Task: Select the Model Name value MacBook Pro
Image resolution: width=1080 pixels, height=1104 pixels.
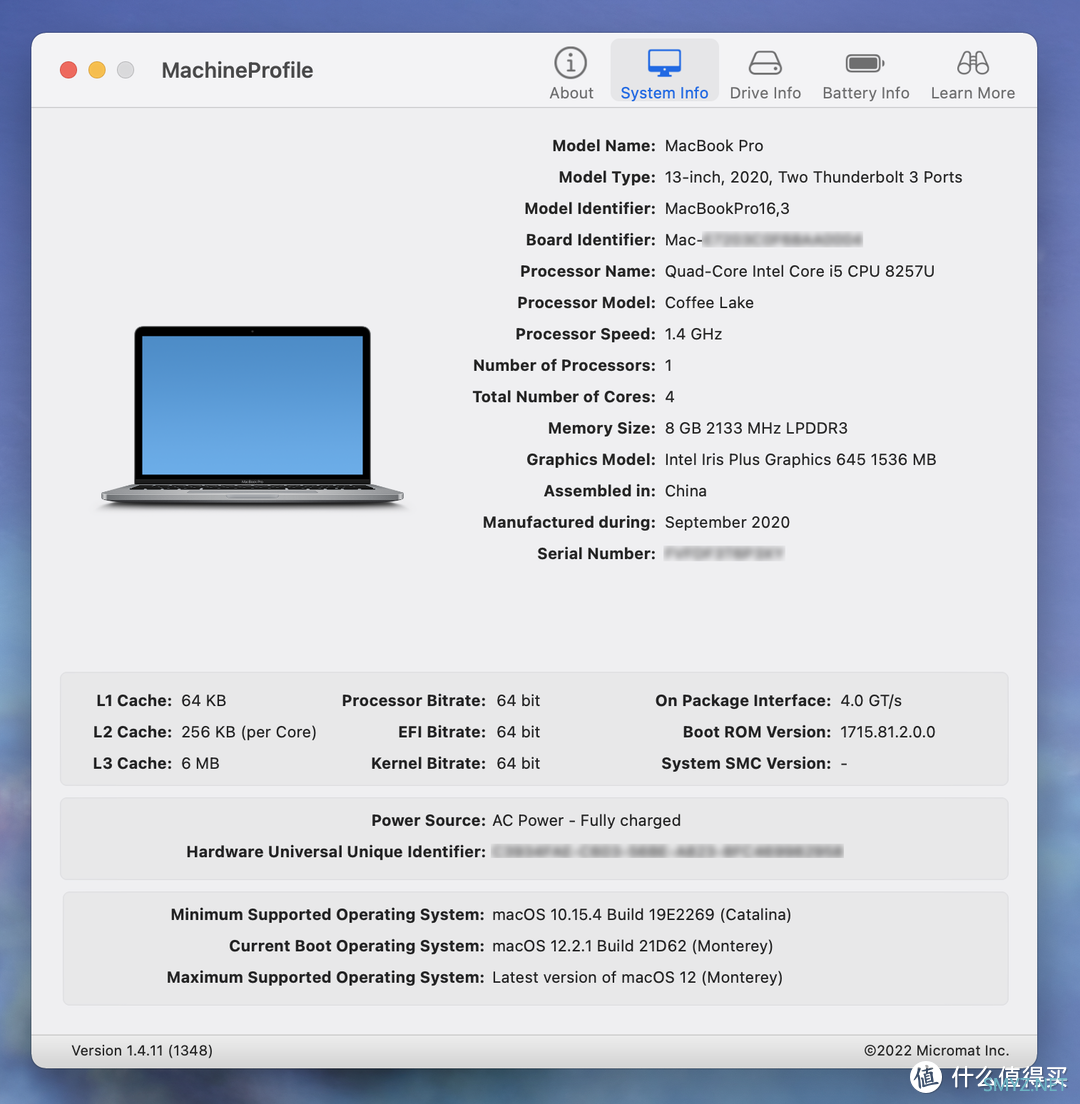Action: (x=714, y=146)
